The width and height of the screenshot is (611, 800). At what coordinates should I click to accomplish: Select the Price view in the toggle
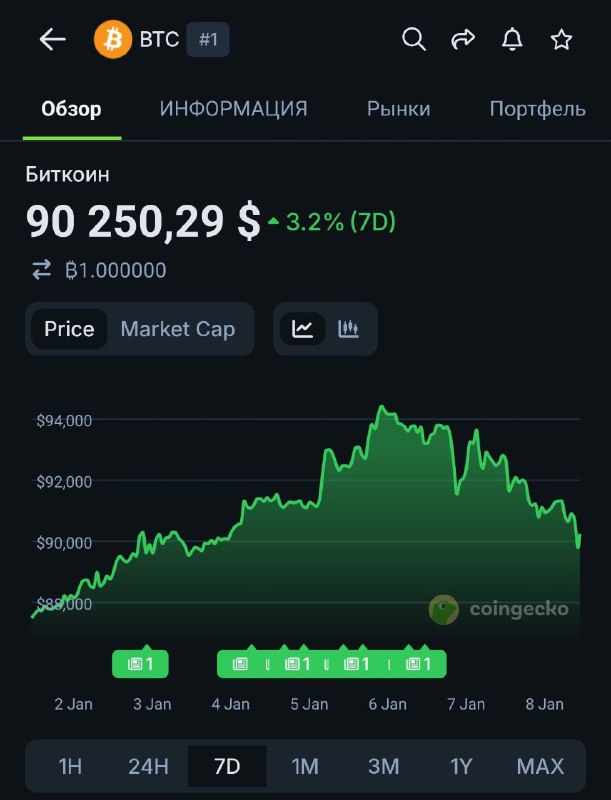[x=70, y=328]
